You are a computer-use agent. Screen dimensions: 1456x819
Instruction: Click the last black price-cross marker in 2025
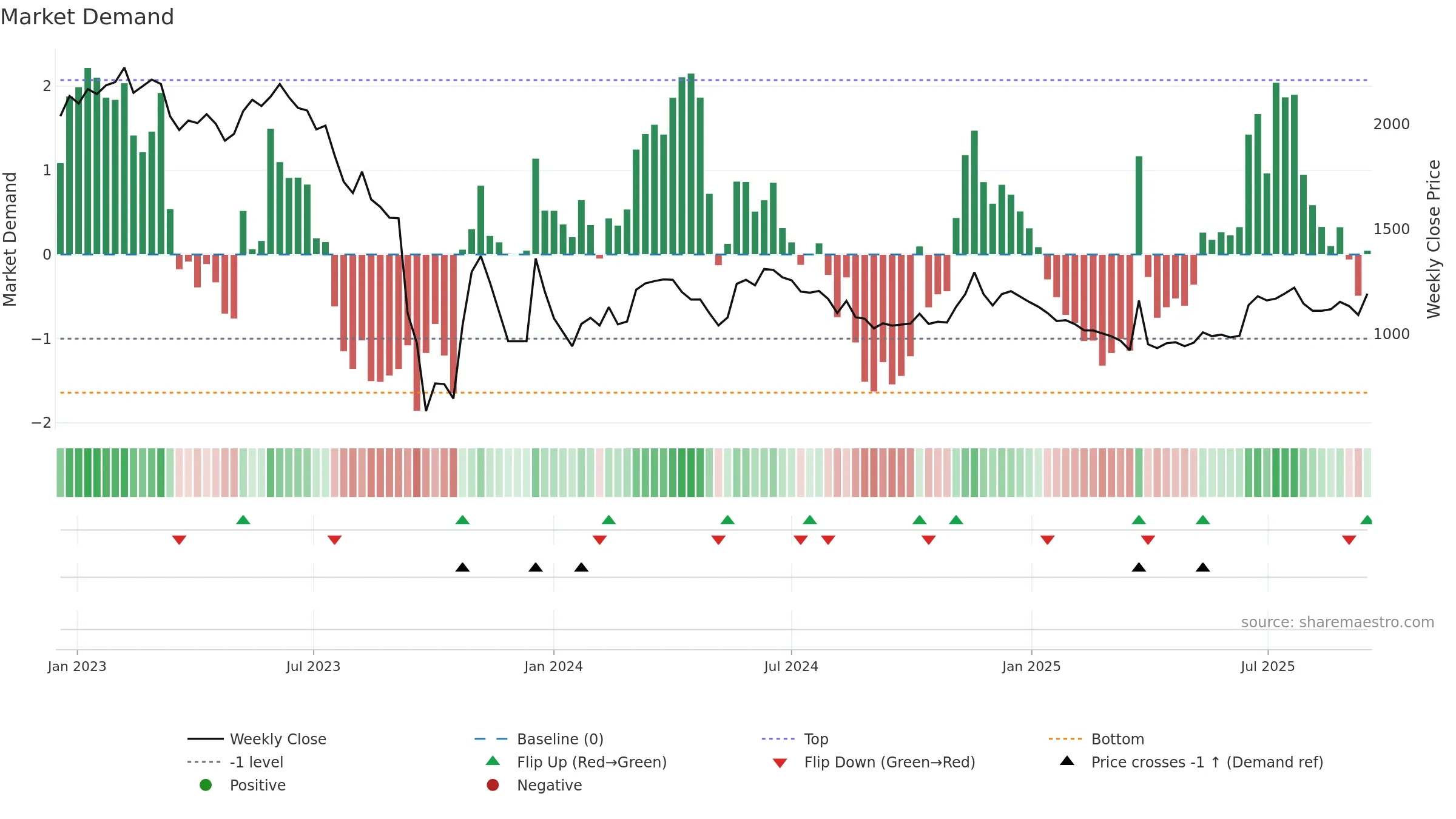(1203, 567)
